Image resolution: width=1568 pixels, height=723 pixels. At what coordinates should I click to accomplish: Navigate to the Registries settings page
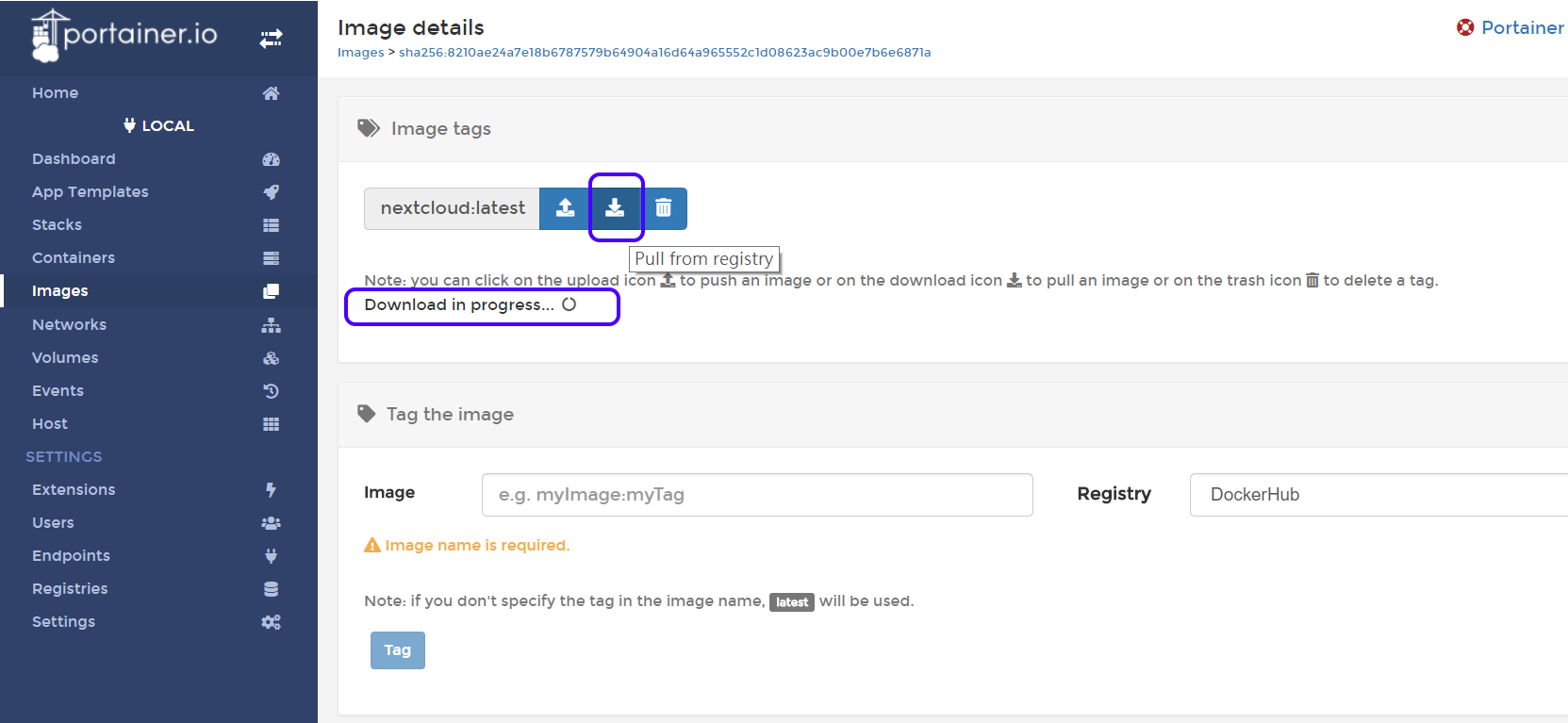point(70,589)
